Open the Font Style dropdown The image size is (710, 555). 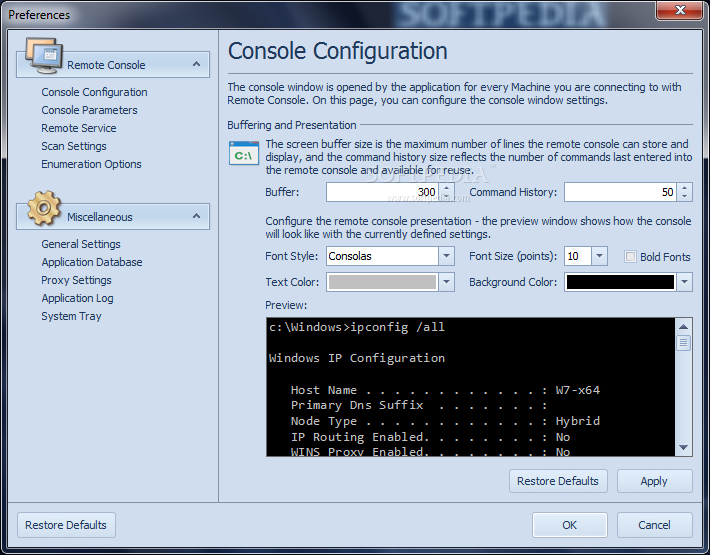446,256
